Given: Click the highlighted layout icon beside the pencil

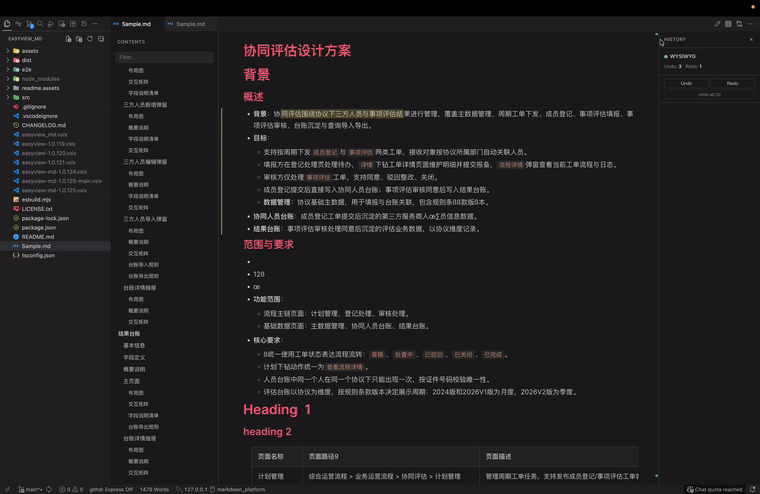Looking at the screenshot, I should click(x=728, y=24).
